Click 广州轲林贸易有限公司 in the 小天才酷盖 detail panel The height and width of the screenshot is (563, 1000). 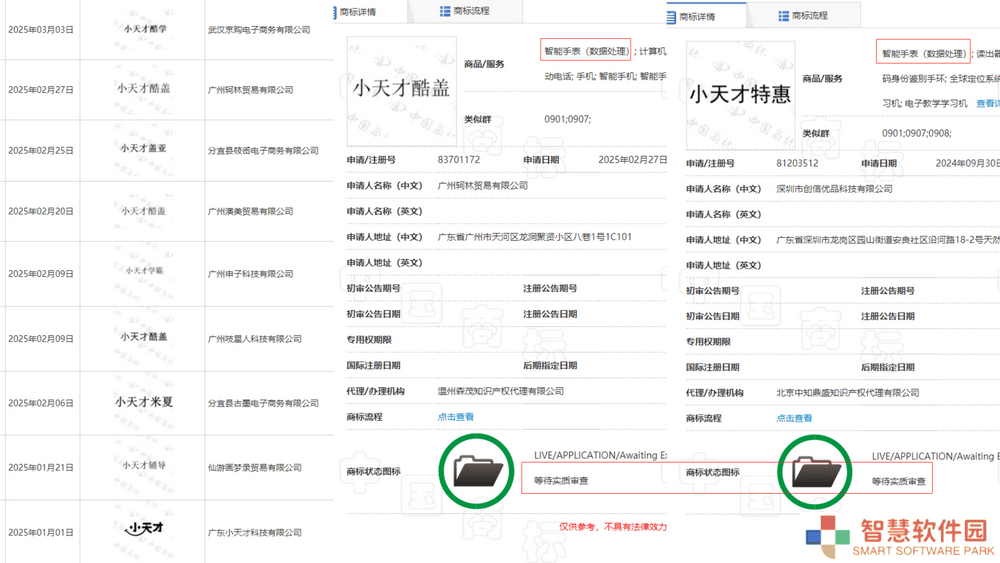[x=483, y=186]
